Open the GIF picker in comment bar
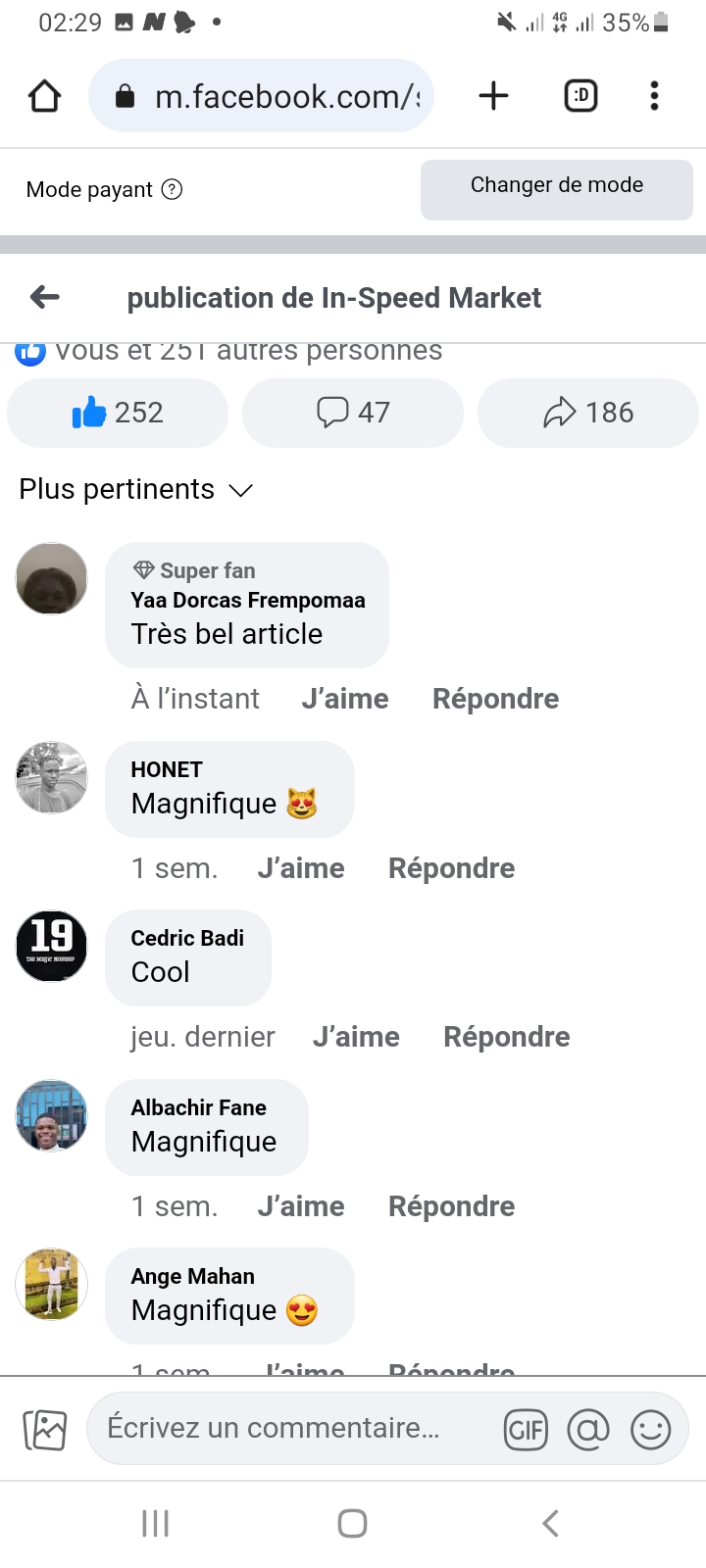The width and height of the screenshot is (706, 1568). (526, 1430)
